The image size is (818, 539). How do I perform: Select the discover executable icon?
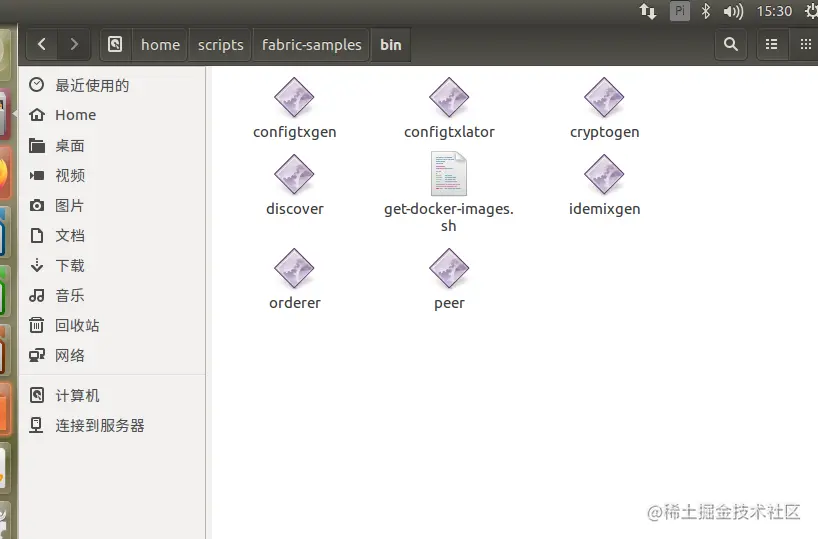(294, 174)
